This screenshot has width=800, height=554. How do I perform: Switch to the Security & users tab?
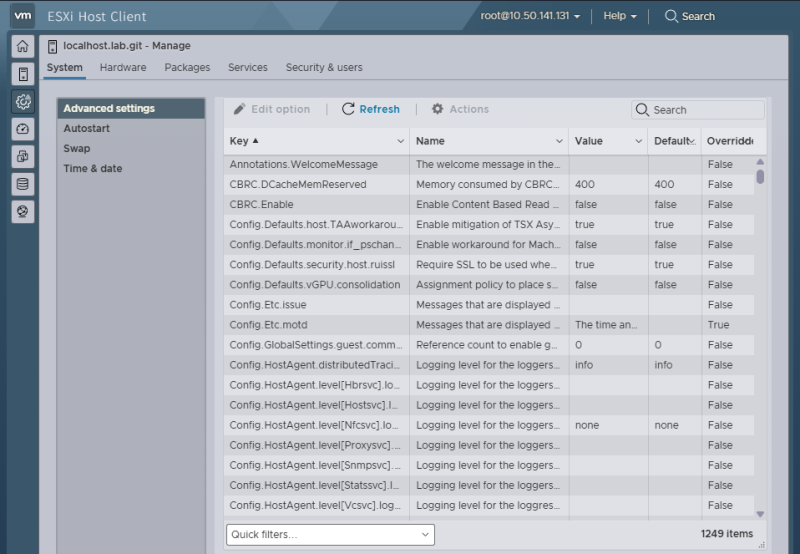324,67
